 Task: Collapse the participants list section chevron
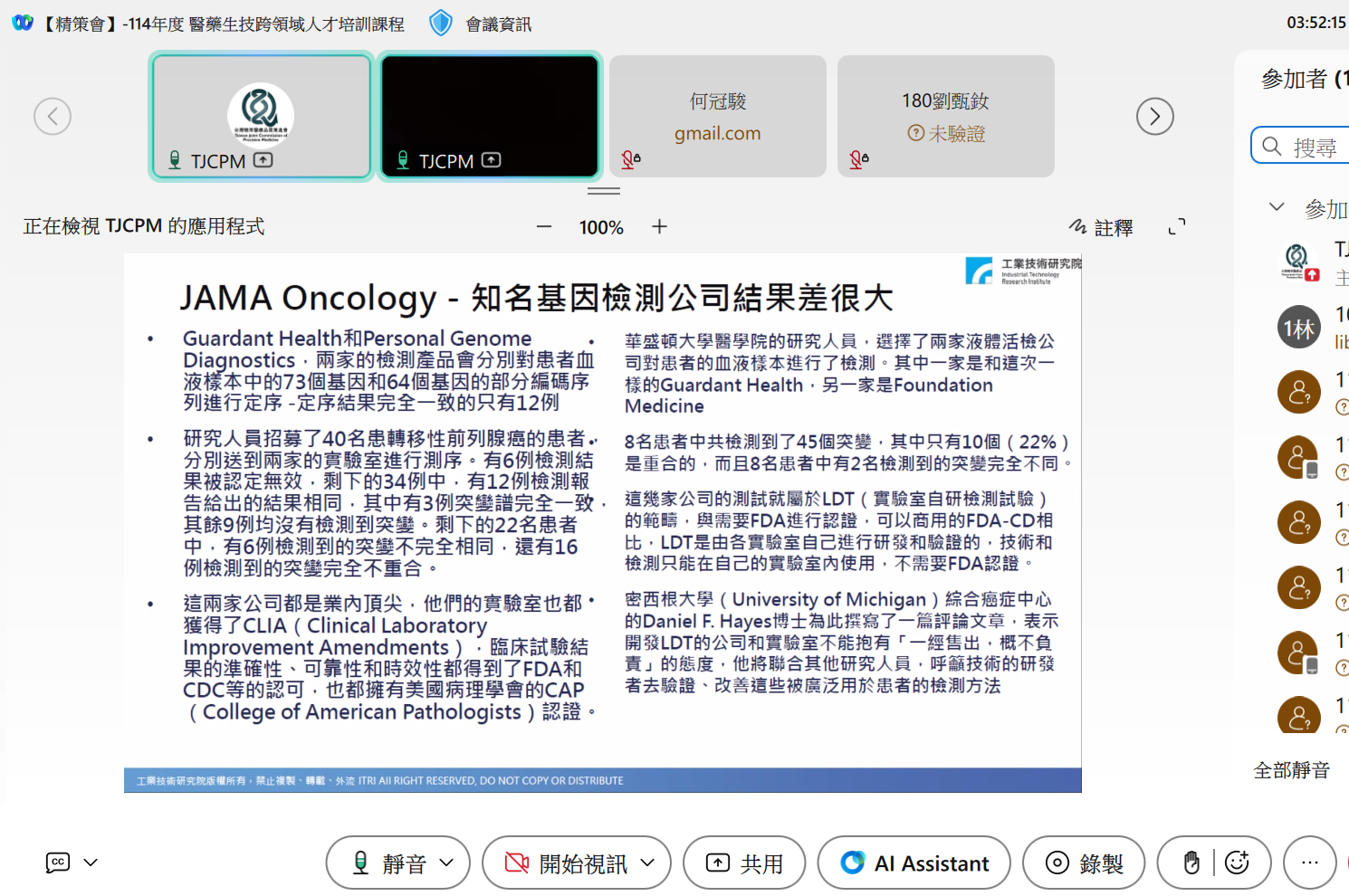click(x=1277, y=206)
